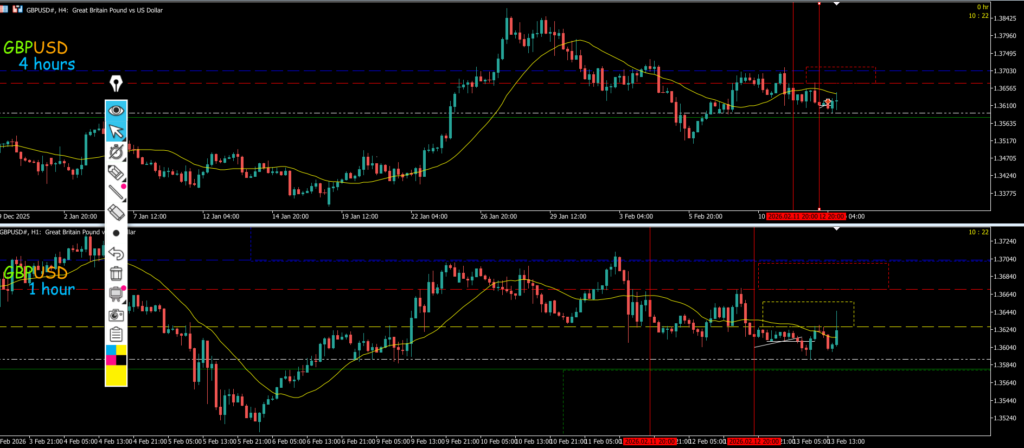Select the arrow cursor tool
Screen dimensions: 1024x448
pyautogui.click(x=116, y=131)
